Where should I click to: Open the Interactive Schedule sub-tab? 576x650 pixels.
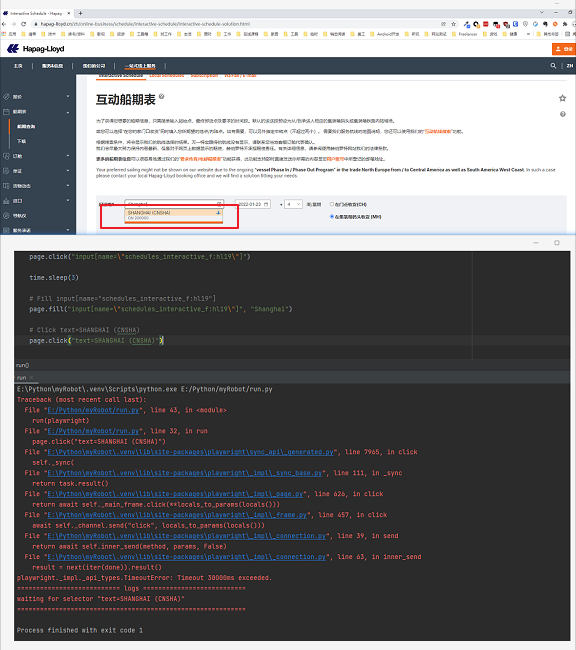[121, 76]
